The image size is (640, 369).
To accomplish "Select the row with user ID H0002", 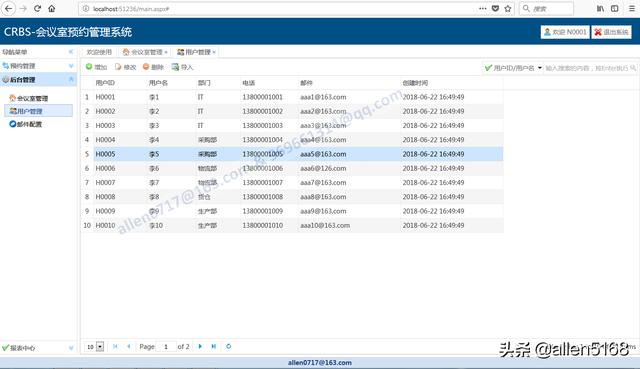I will [292, 111].
